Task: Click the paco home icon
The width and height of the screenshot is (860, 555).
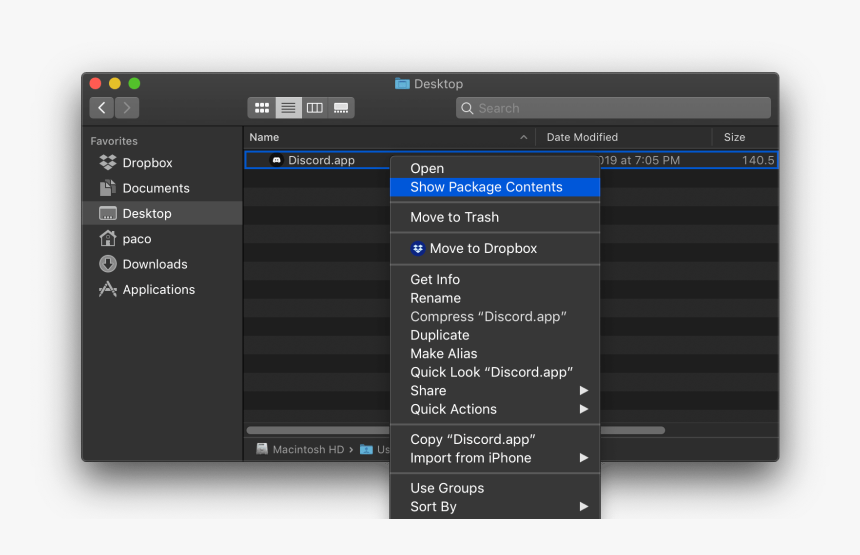Action: tap(108, 239)
